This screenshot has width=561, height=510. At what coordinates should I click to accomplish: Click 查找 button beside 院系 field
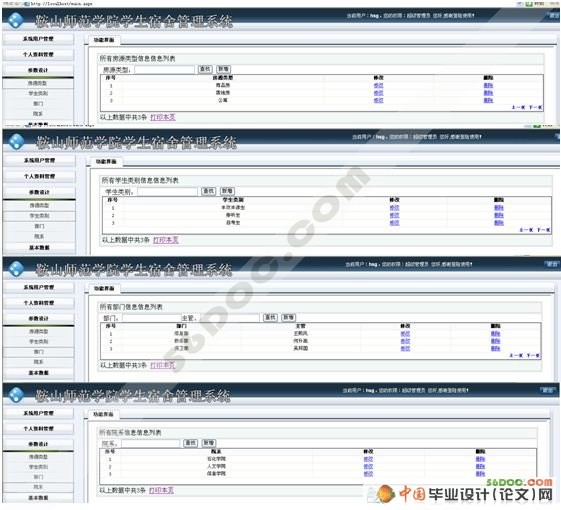190,443
